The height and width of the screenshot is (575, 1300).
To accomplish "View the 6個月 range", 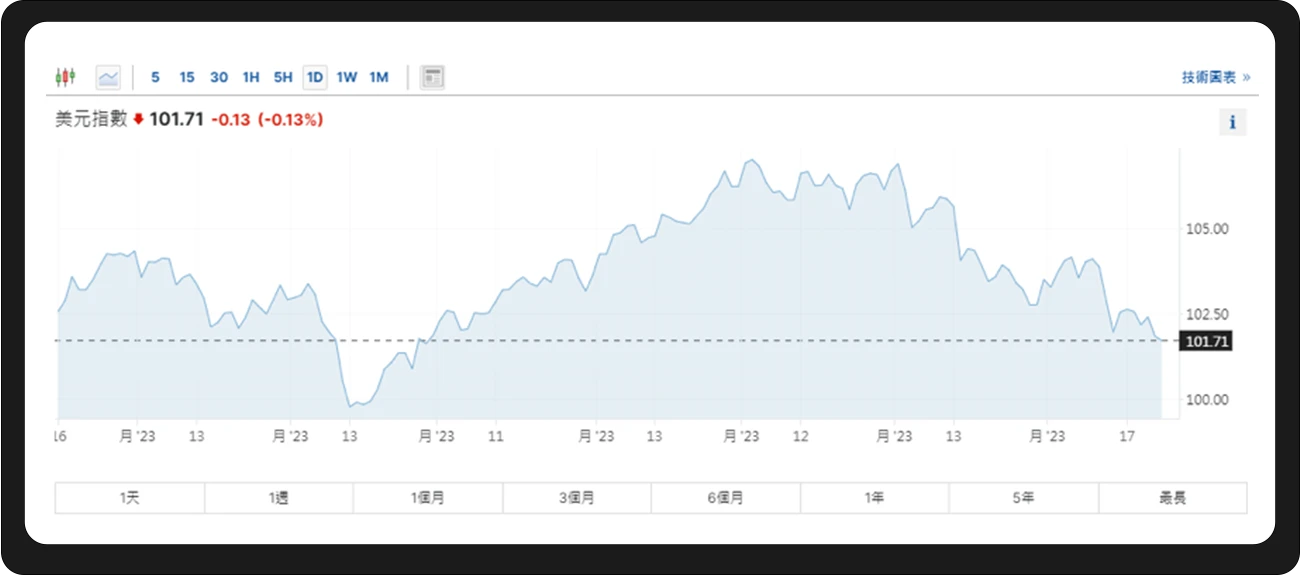I will click(x=726, y=497).
